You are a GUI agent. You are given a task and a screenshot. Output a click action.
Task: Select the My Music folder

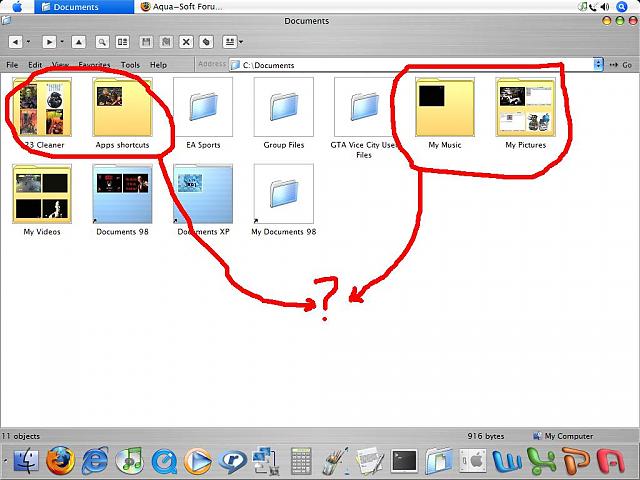[445, 113]
